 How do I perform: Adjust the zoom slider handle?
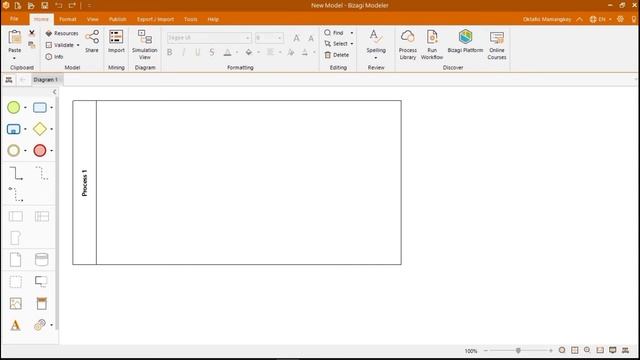coord(518,351)
